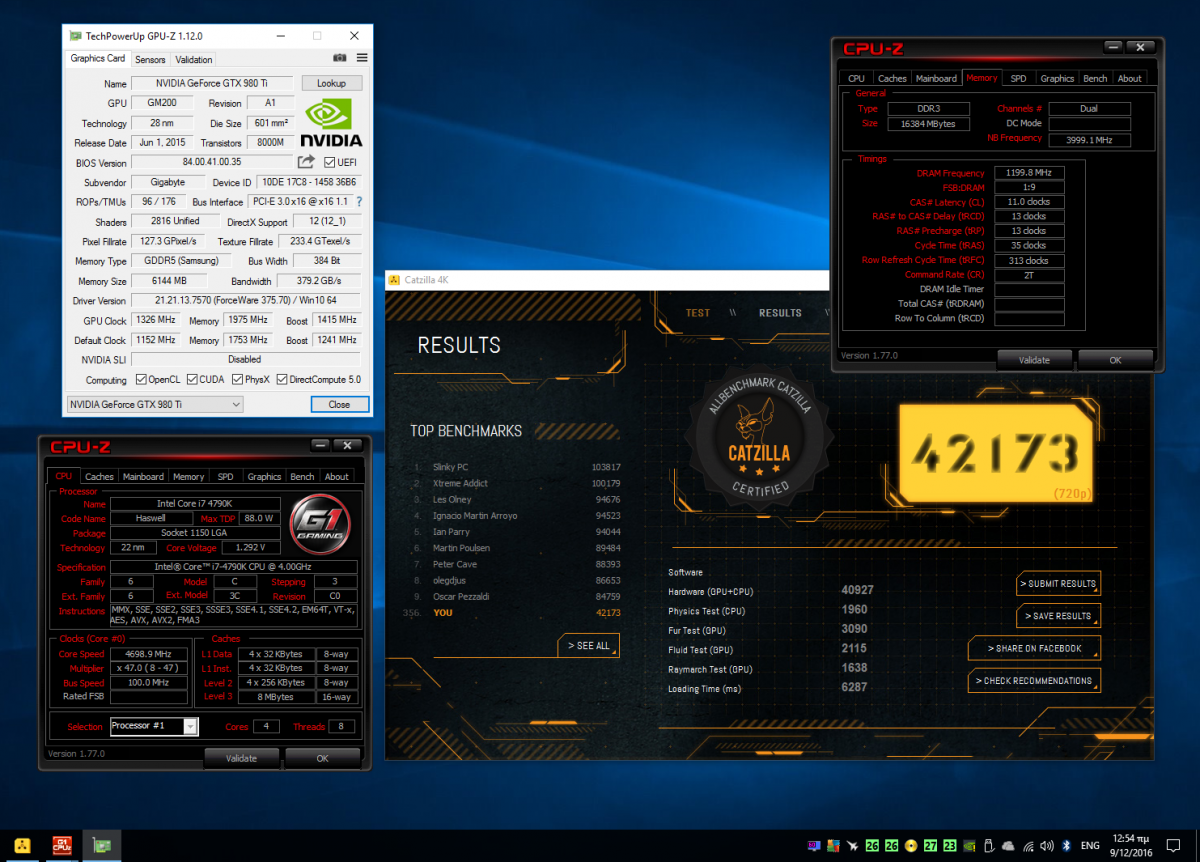Click Validate in CPU-Z CPU window
Screen dimensions: 1200x862
[x=241, y=758]
